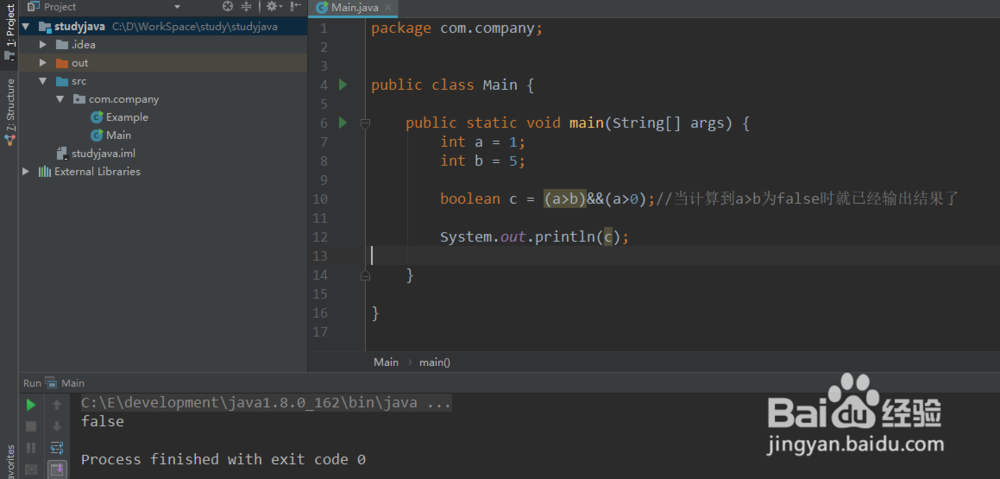Screen dimensions: 1000x479
Task: Toggle Use Soft Wraps in console
Action: (x=57, y=448)
